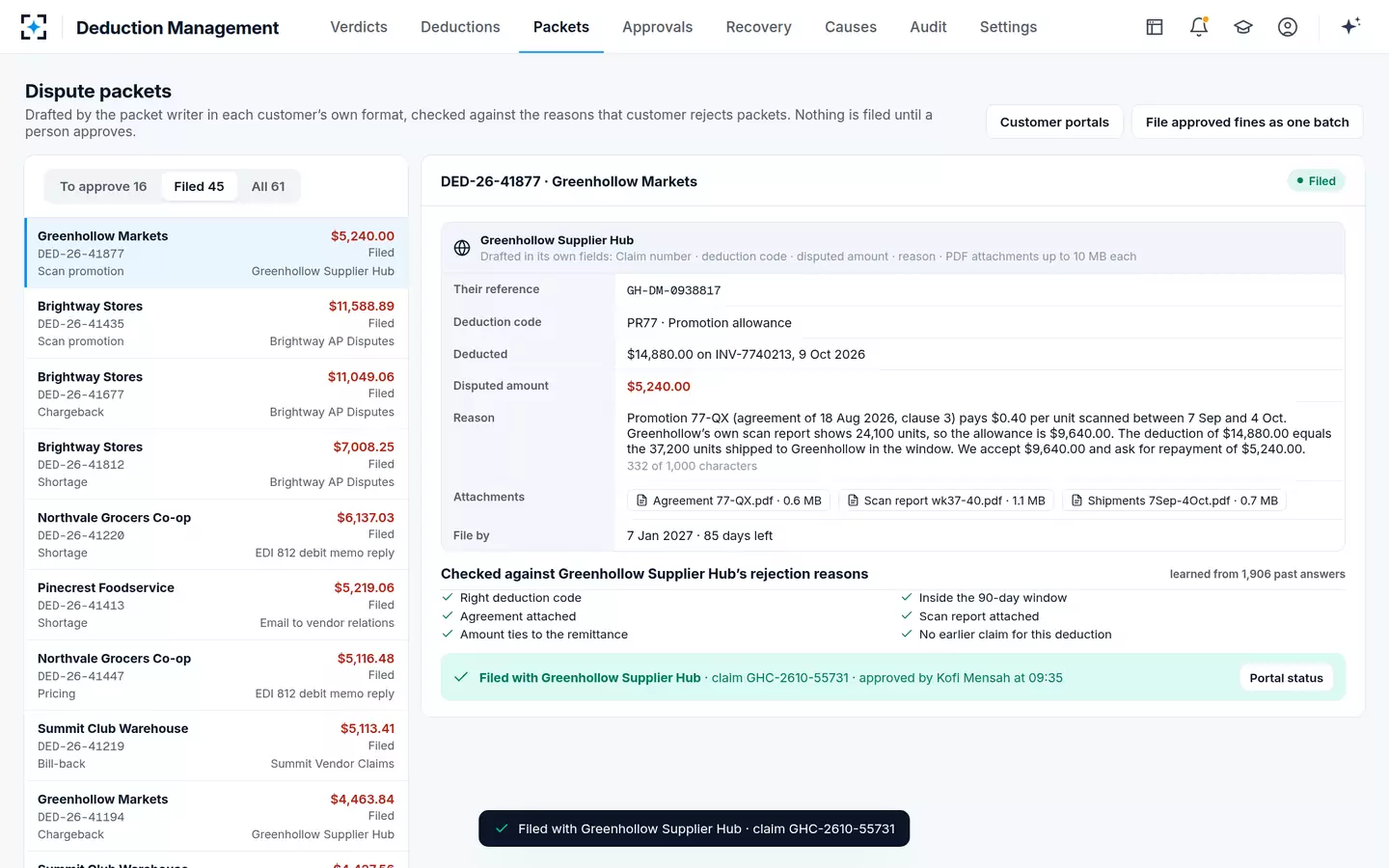Click the file icon on Shipments 7Sep-4Oct.pdf
The height and width of the screenshot is (868, 1389).
point(1076,501)
